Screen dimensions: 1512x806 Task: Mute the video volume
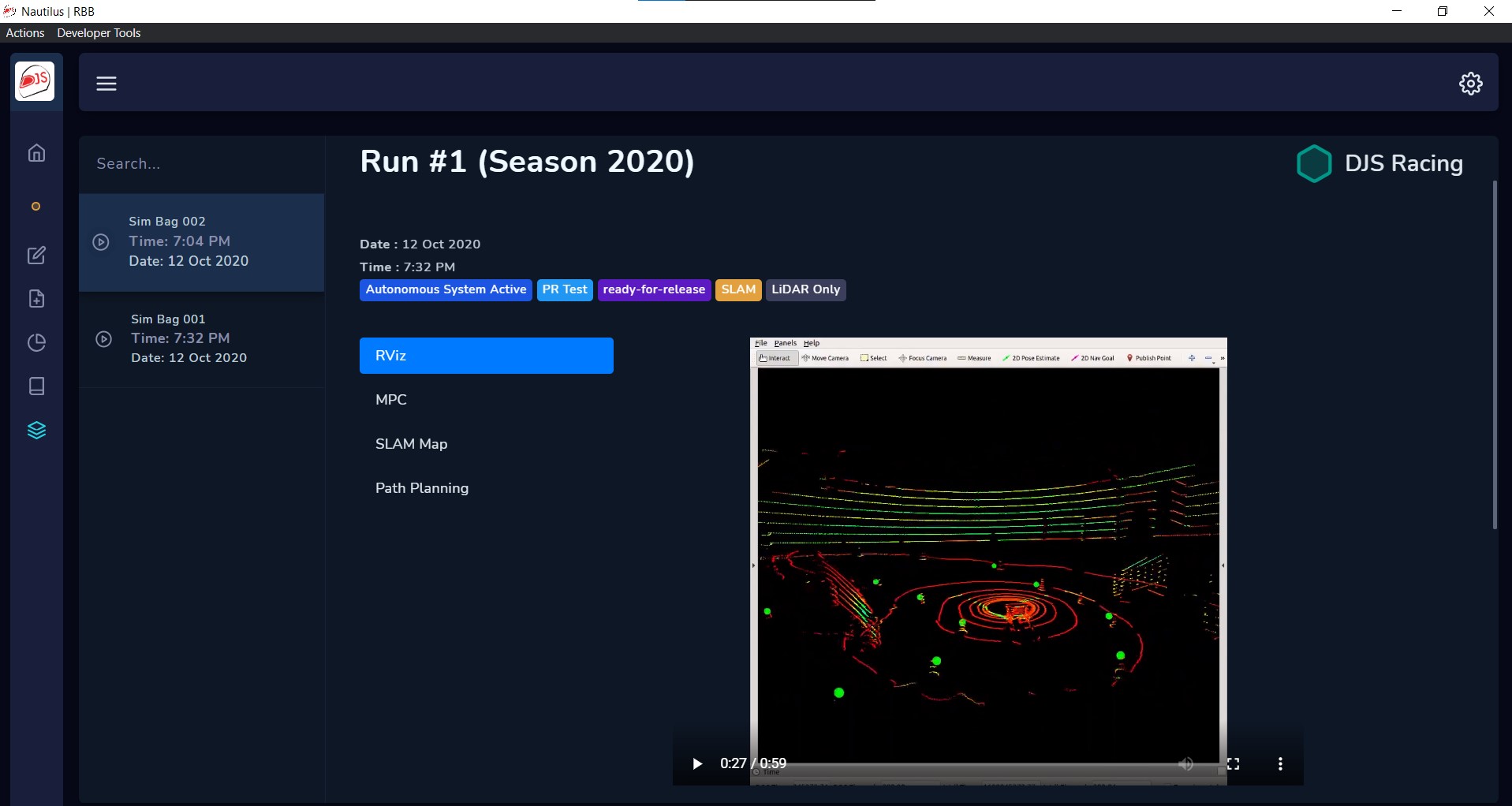click(1185, 763)
